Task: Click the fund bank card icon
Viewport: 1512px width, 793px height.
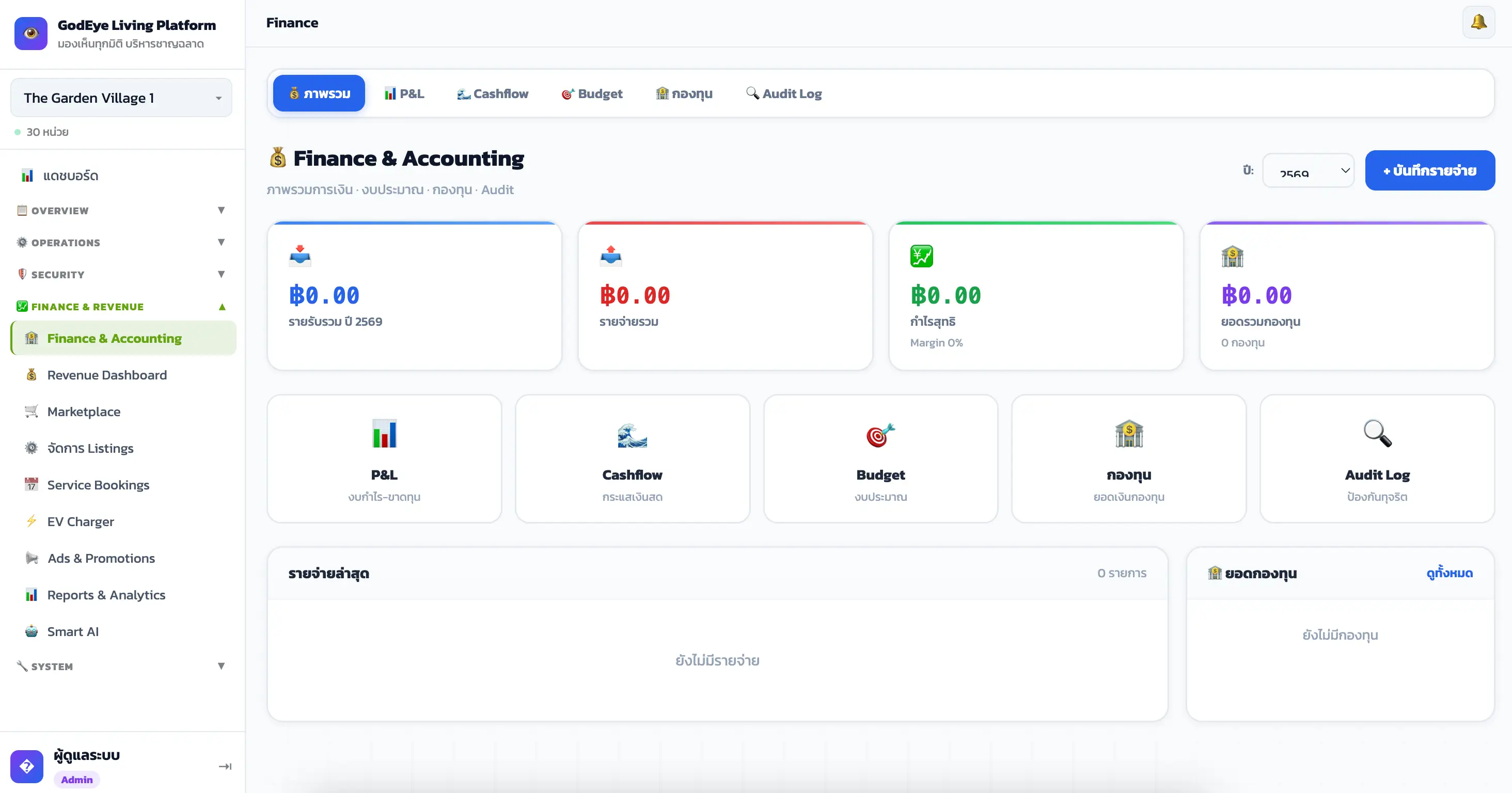Action: pos(1129,434)
